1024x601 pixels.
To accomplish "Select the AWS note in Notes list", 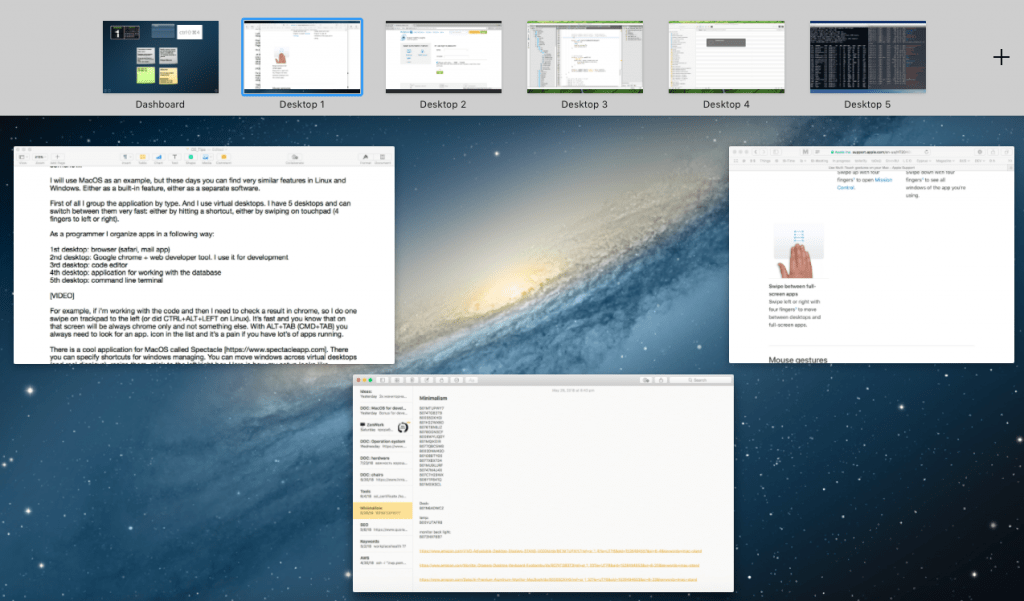I will coord(384,560).
